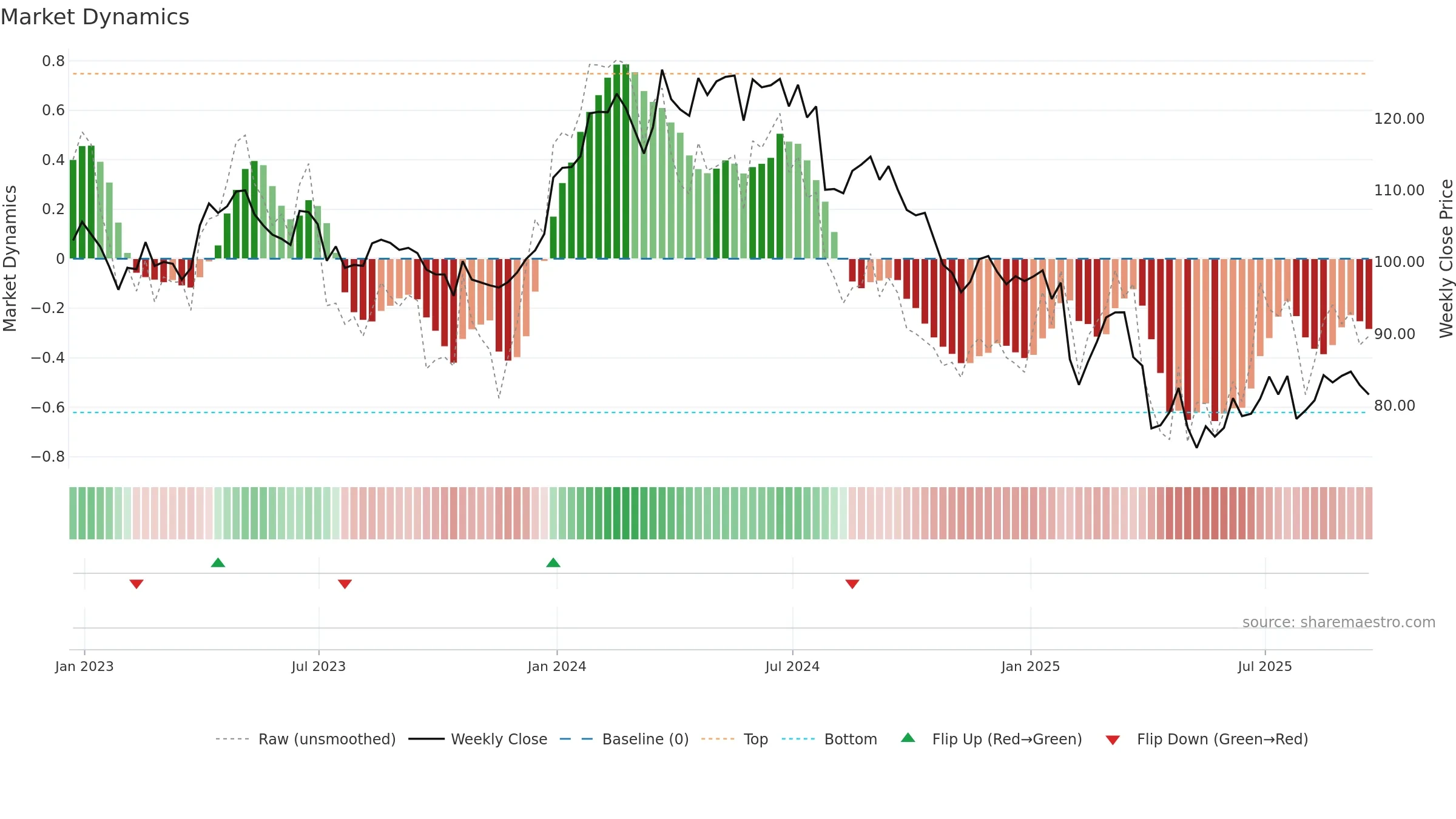Image resolution: width=1456 pixels, height=819 pixels.
Task: Toggle Flip Down (Green→Red) legend entry
Action: click(1207, 739)
